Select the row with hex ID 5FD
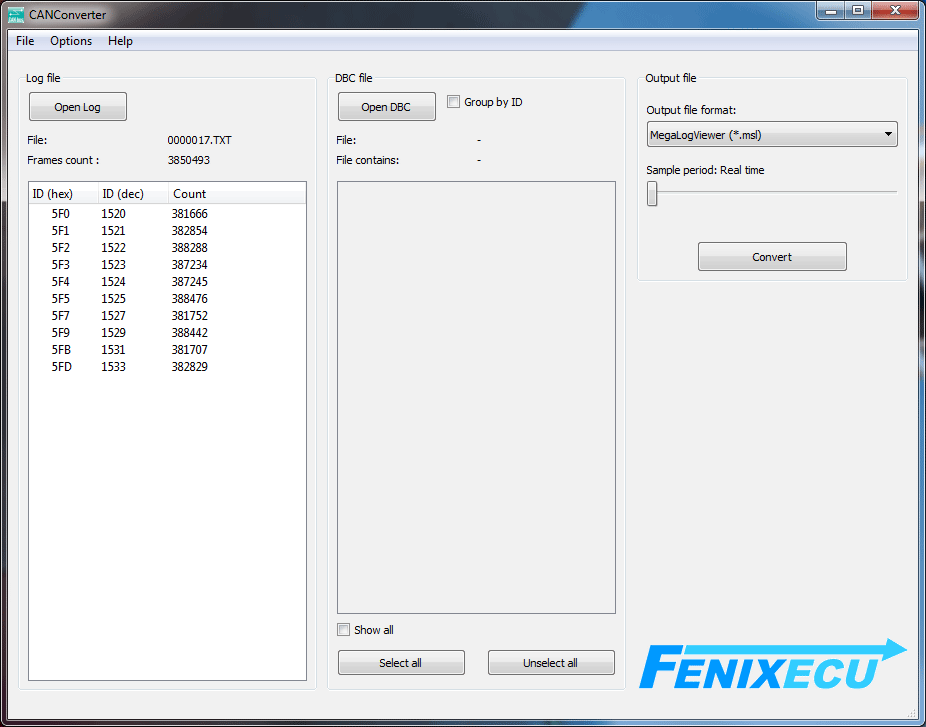 [61, 367]
